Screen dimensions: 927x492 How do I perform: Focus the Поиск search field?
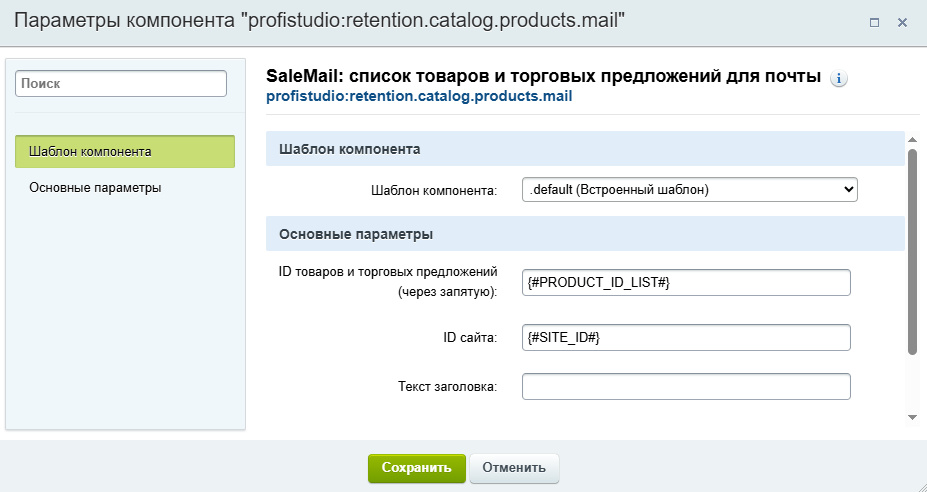121,84
